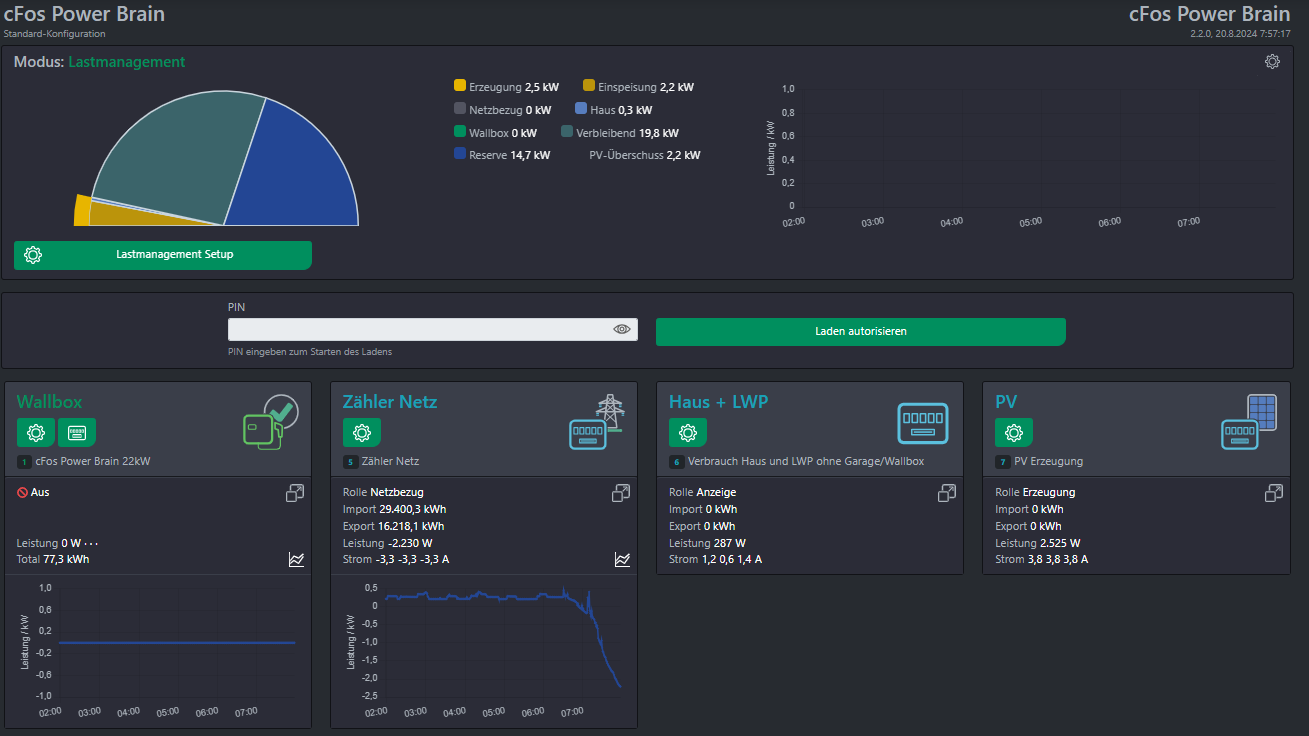Click the Haus blue legend swatch
The width and height of the screenshot is (1309, 736).
(582, 110)
